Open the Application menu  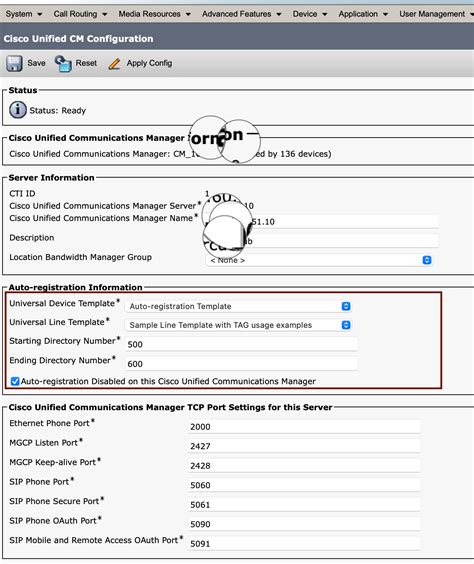pos(363,14)
